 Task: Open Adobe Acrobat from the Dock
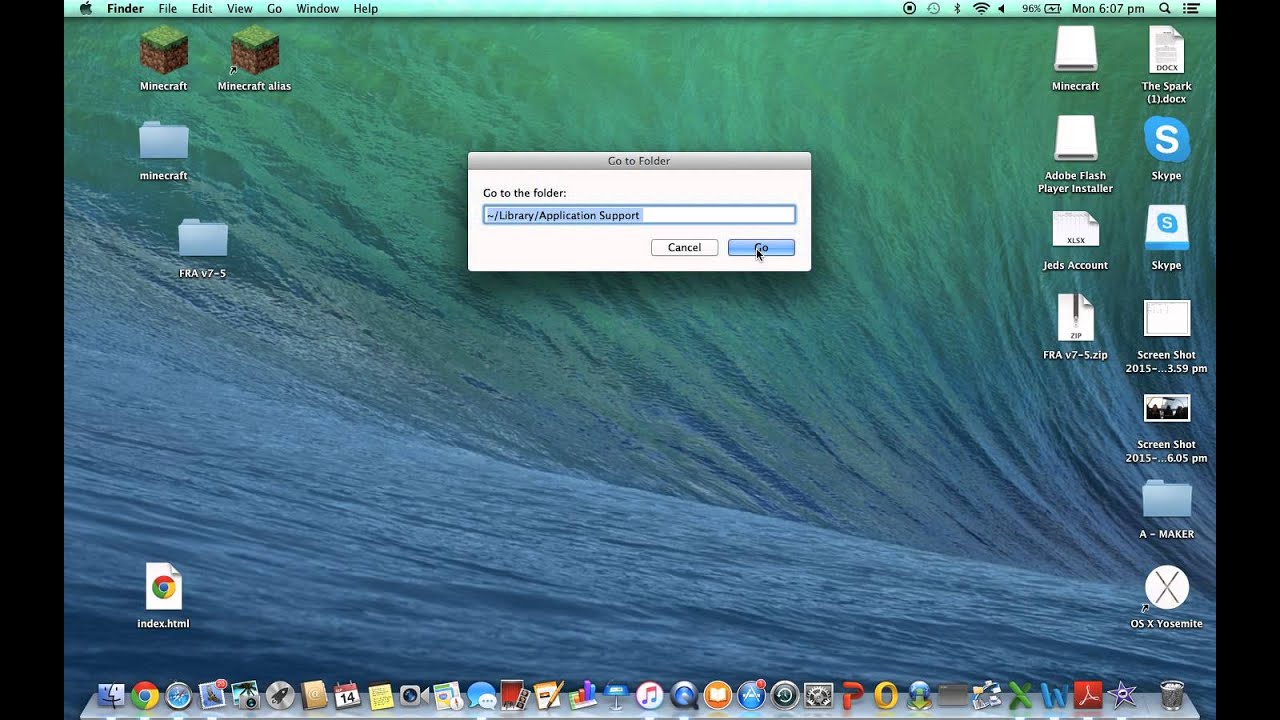coord(1088,695)
